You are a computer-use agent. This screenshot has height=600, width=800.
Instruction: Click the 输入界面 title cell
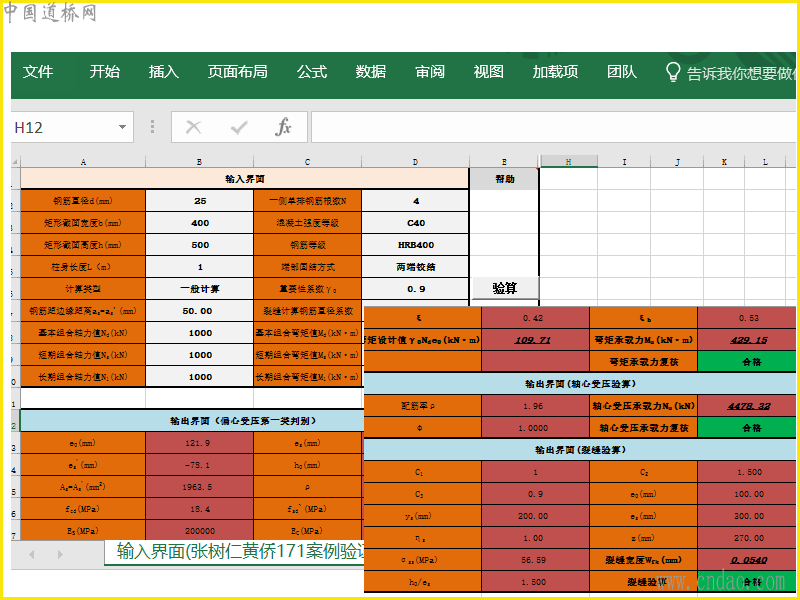[245, 179]
